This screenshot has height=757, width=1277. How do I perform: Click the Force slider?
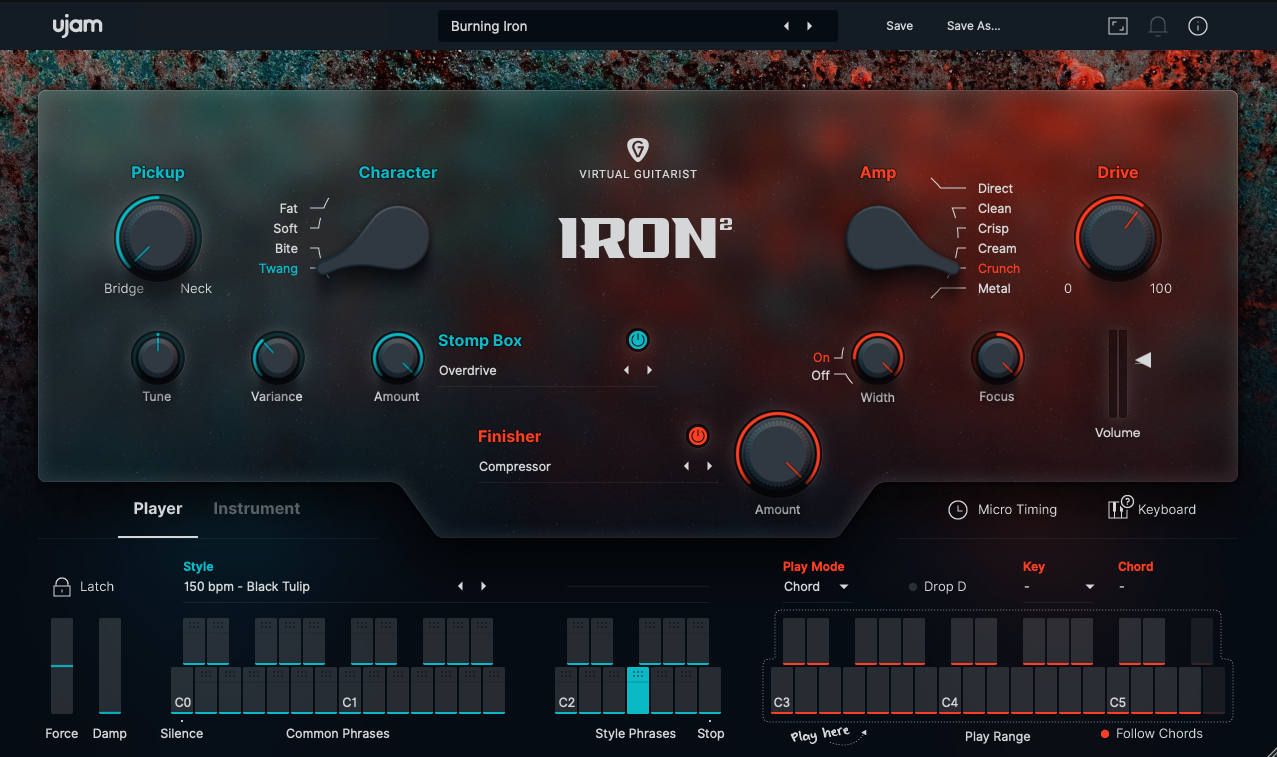coord(62,665)
